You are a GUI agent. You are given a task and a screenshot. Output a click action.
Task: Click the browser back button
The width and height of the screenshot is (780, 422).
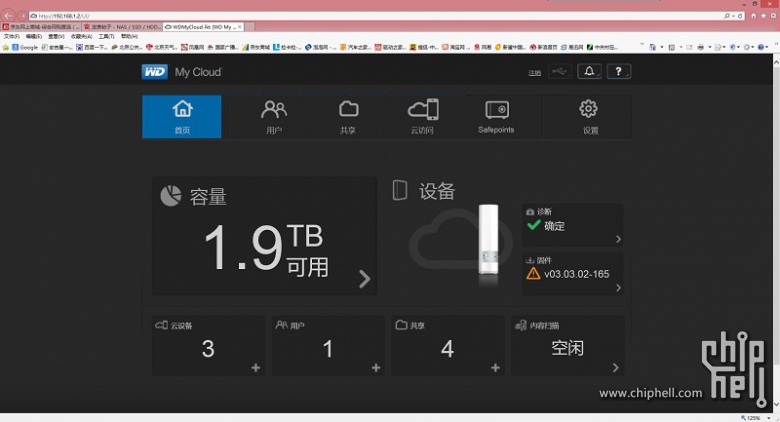(x=8, y=15)
